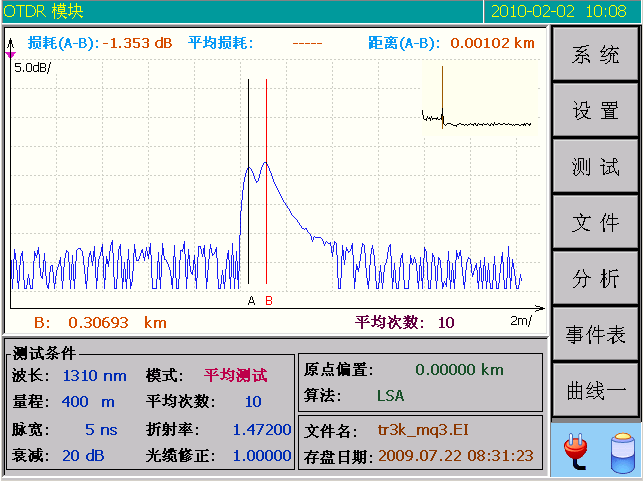Click the B cursor label under graph
Screen dimensions: 643x481
click(x=269, y=301)
